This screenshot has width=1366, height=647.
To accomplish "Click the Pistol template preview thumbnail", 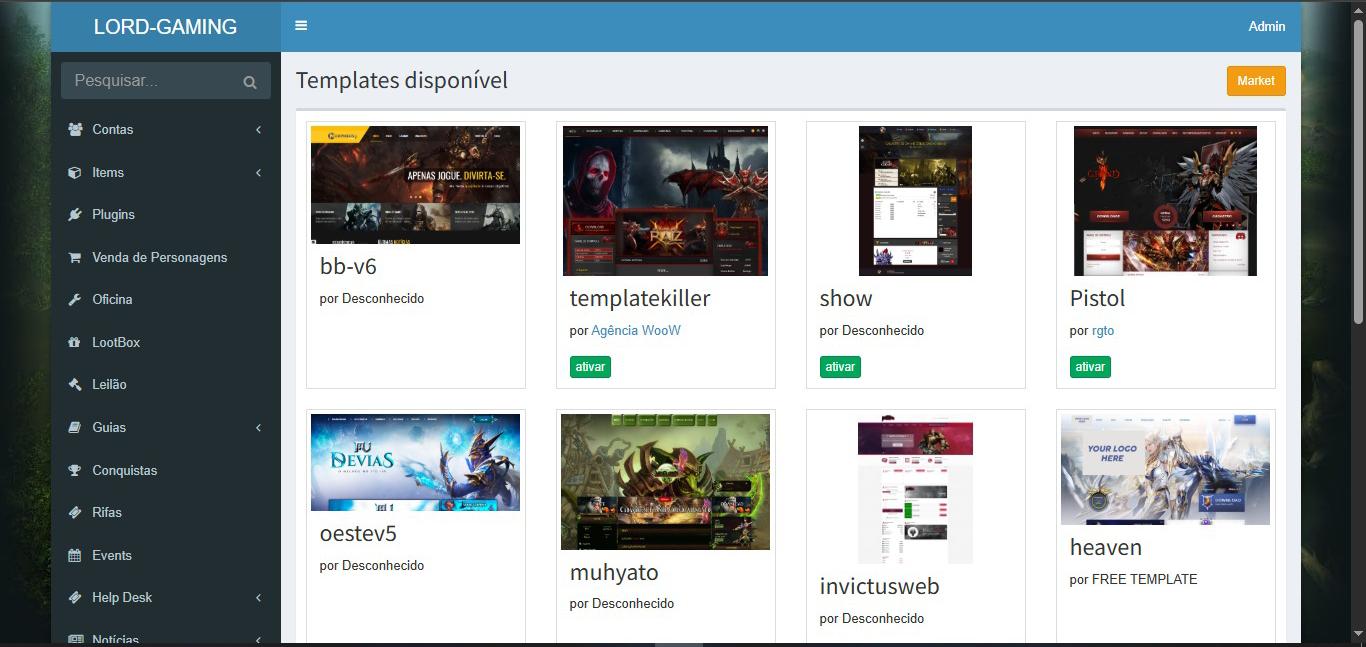I will 1165,201.
